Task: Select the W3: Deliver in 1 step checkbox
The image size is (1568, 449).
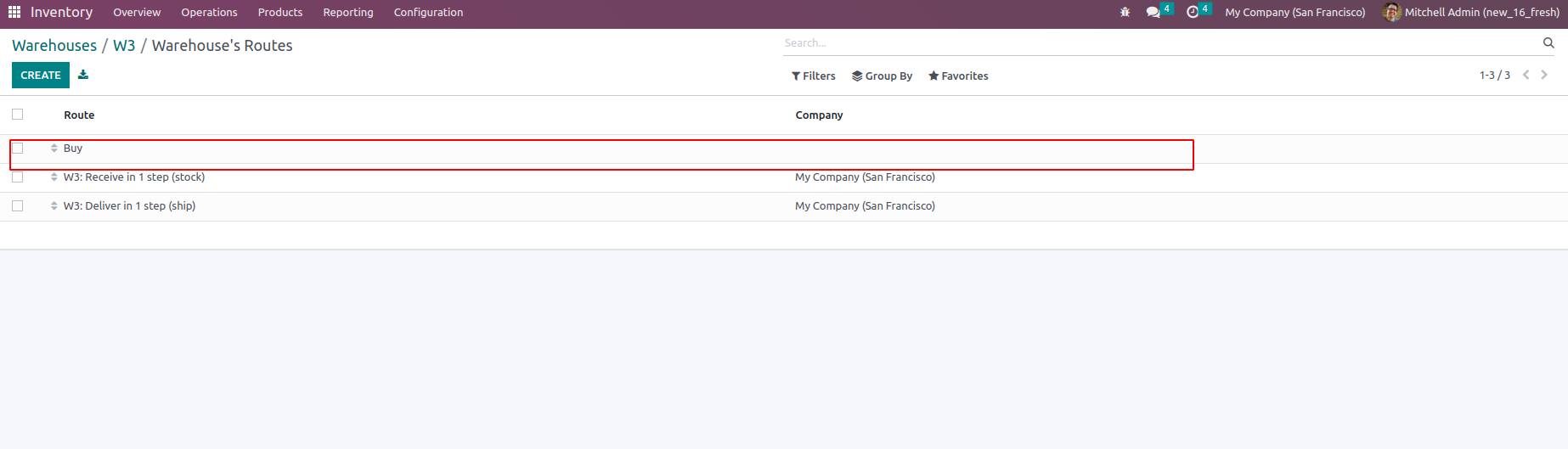Action: (x=18, y=206)
